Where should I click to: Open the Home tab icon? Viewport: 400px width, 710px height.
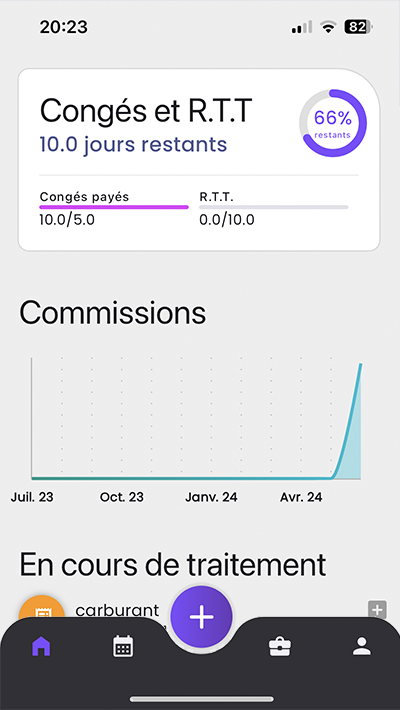coord(41,646)
